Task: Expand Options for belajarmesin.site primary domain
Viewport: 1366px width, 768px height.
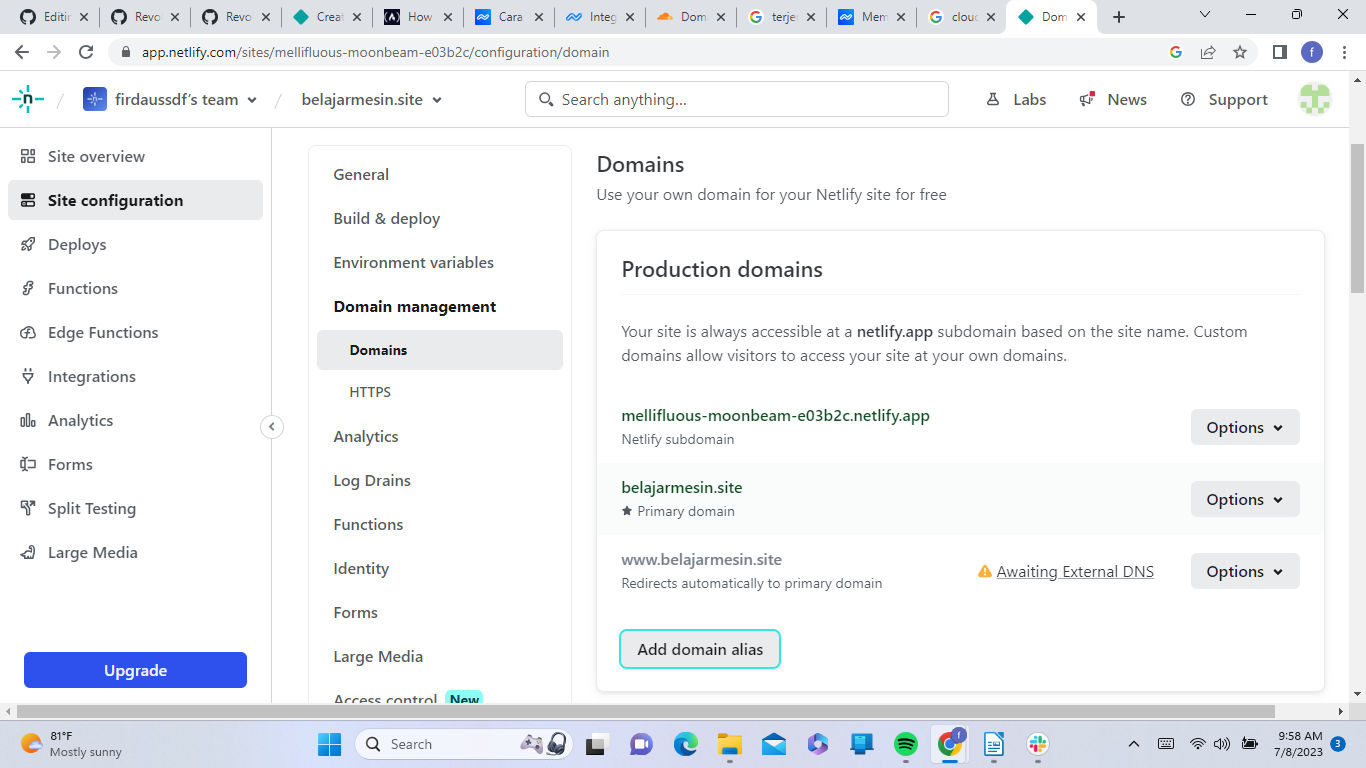Action: (x=1244, y=499)
